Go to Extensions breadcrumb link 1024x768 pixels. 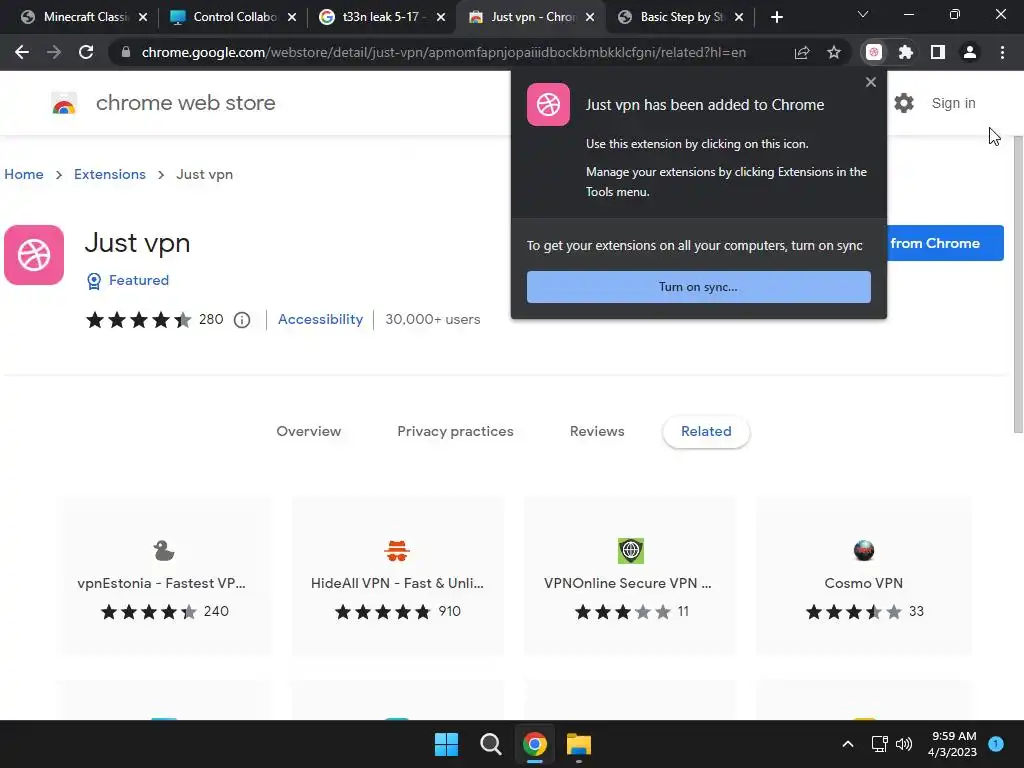point(110,174)
